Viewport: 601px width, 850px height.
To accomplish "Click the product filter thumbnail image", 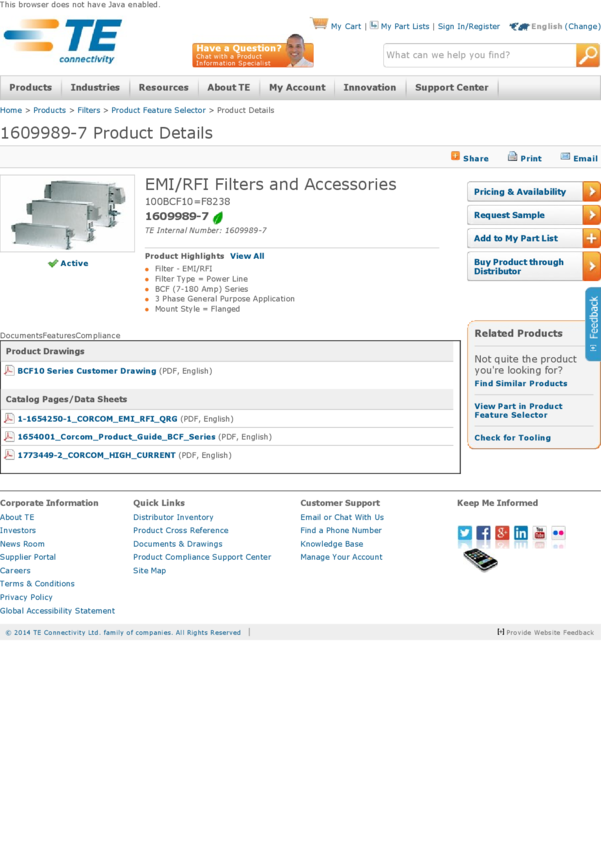I will [x=67, y=213].
